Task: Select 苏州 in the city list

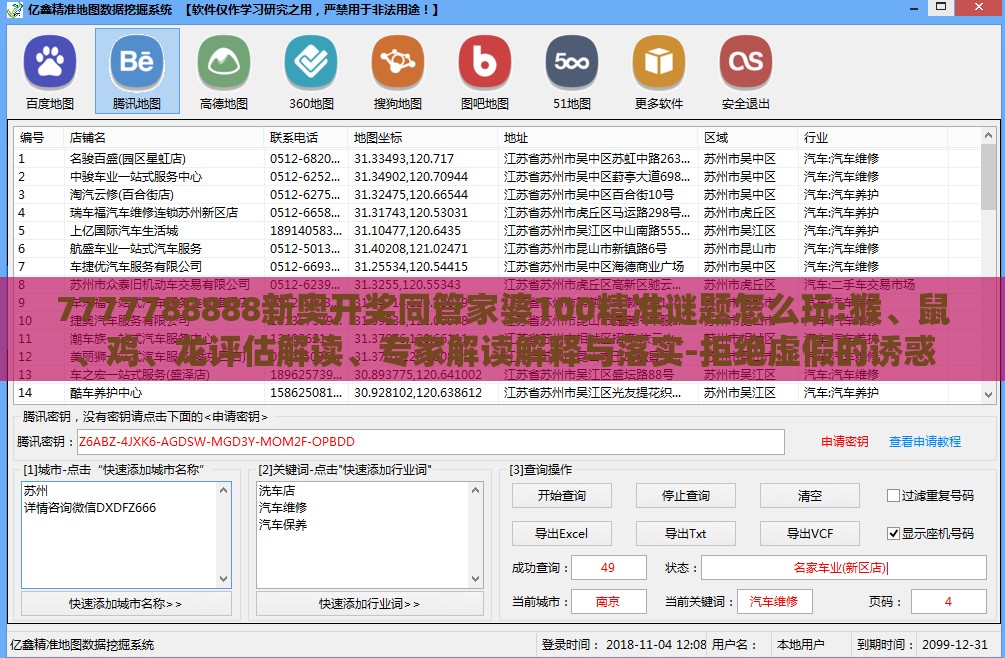Action: (36, 491)
